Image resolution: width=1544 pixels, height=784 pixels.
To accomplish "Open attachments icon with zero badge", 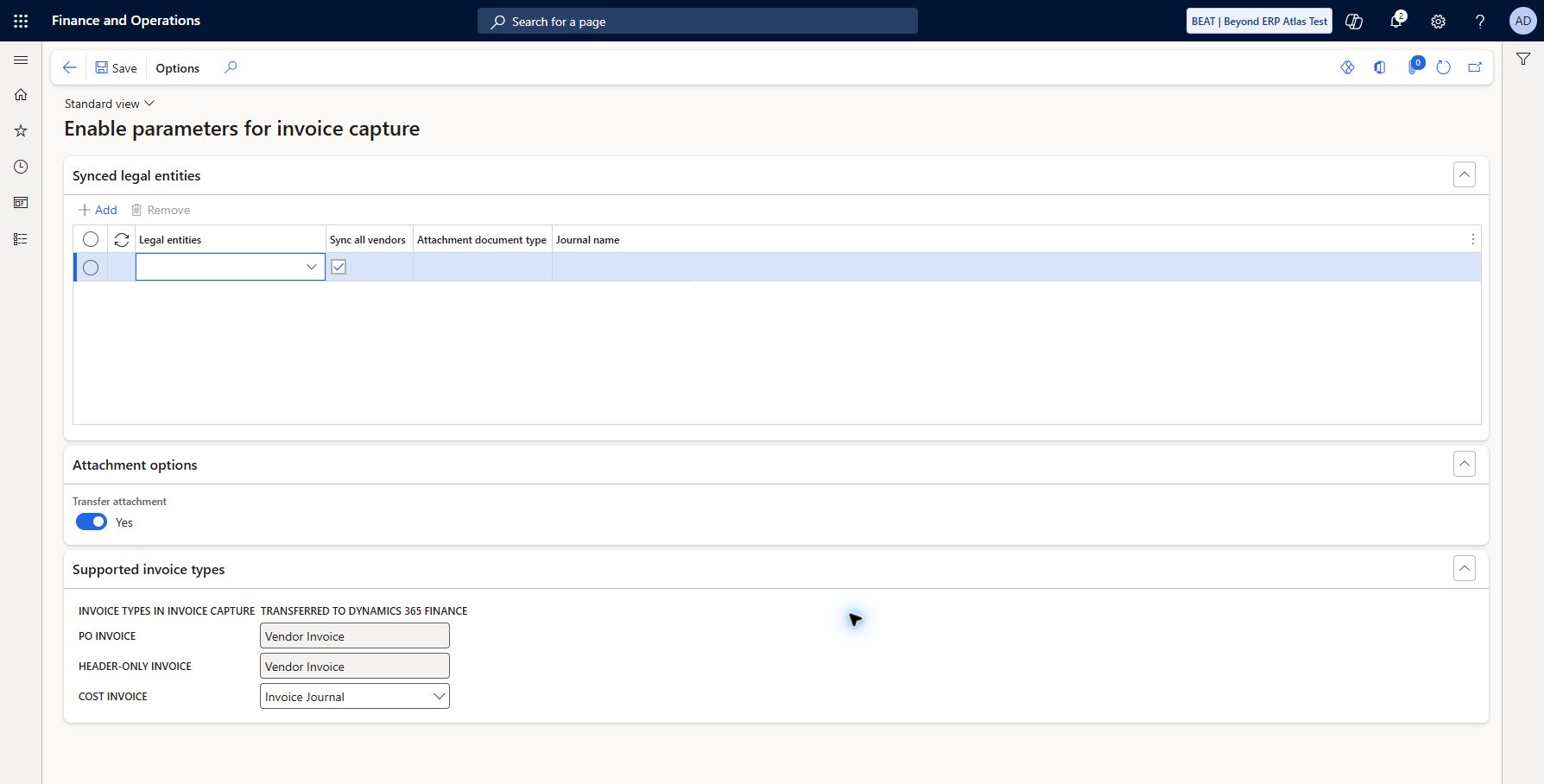I will 1414,66.
